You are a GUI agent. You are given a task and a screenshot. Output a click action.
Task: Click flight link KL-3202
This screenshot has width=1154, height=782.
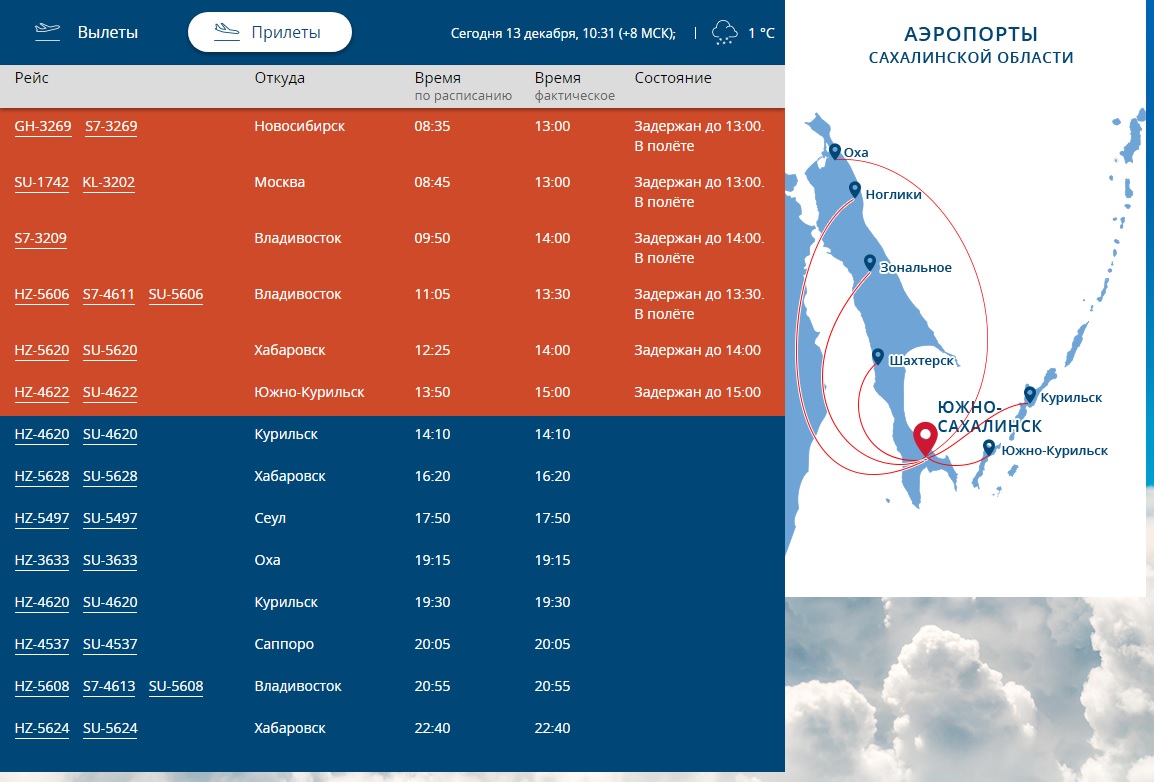click(x=109, y=183)
